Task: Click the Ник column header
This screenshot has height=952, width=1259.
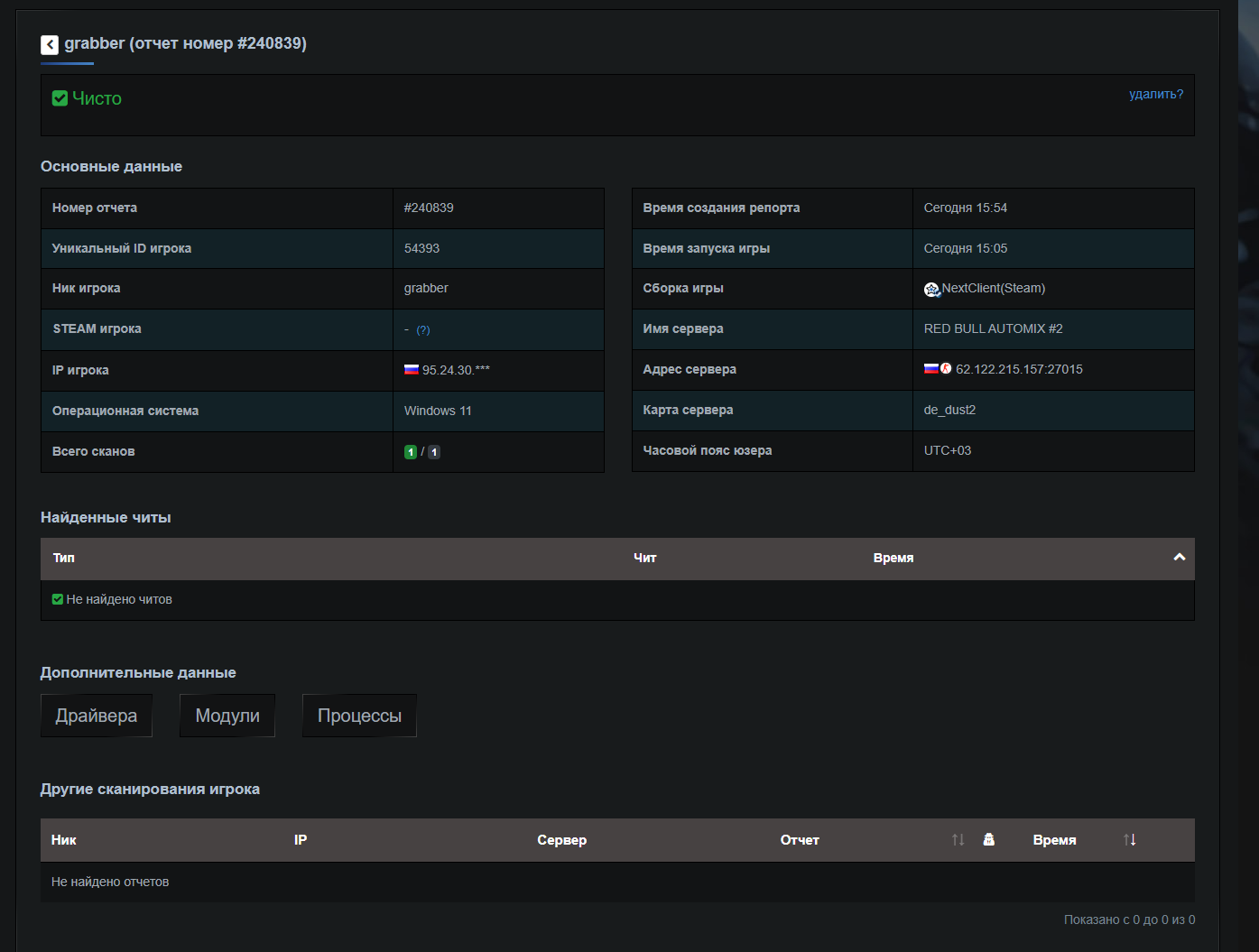Action: [64, 840]
